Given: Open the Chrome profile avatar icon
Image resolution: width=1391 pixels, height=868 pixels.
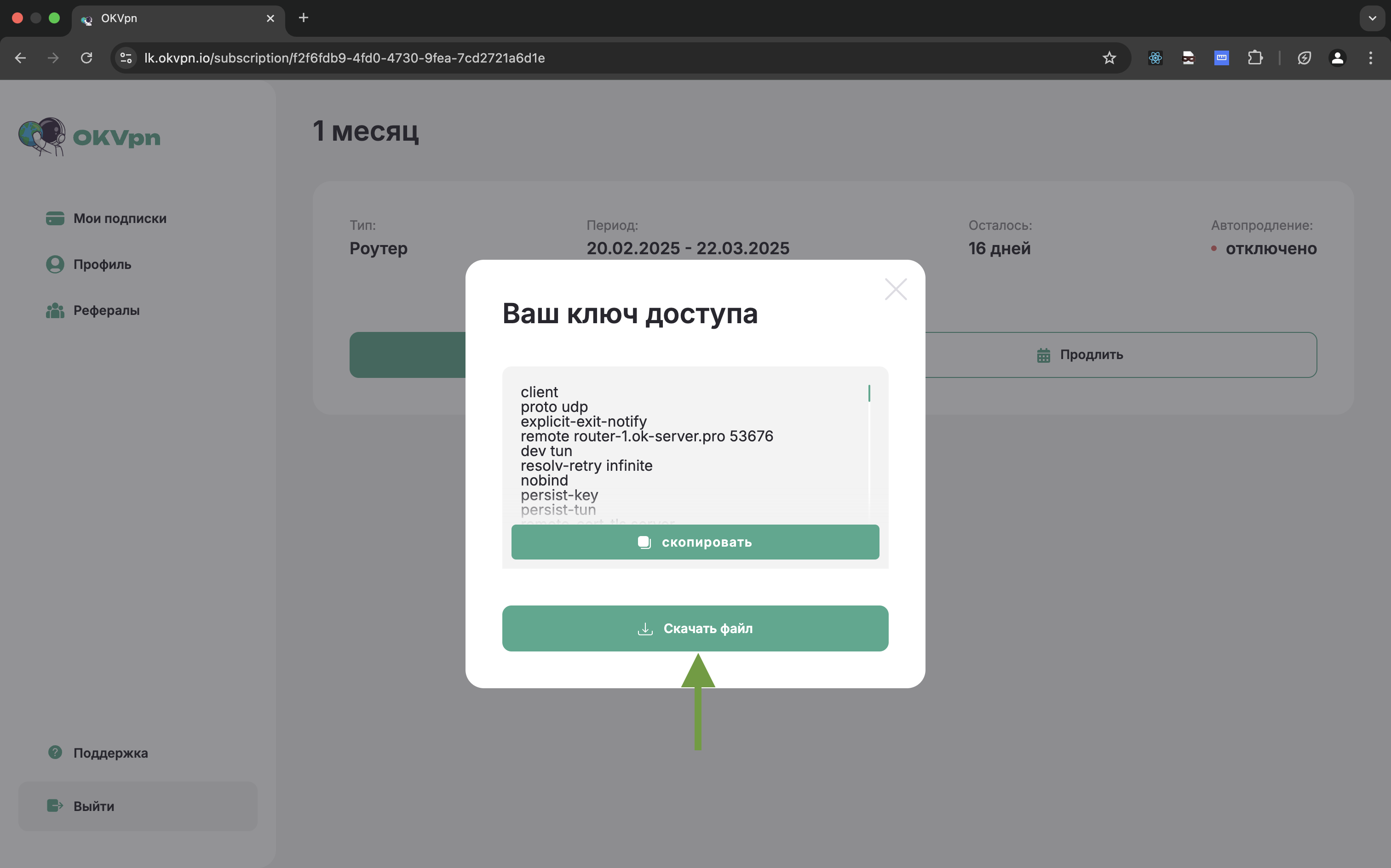Looking at the screenshot, I should tap(1337, 58).
